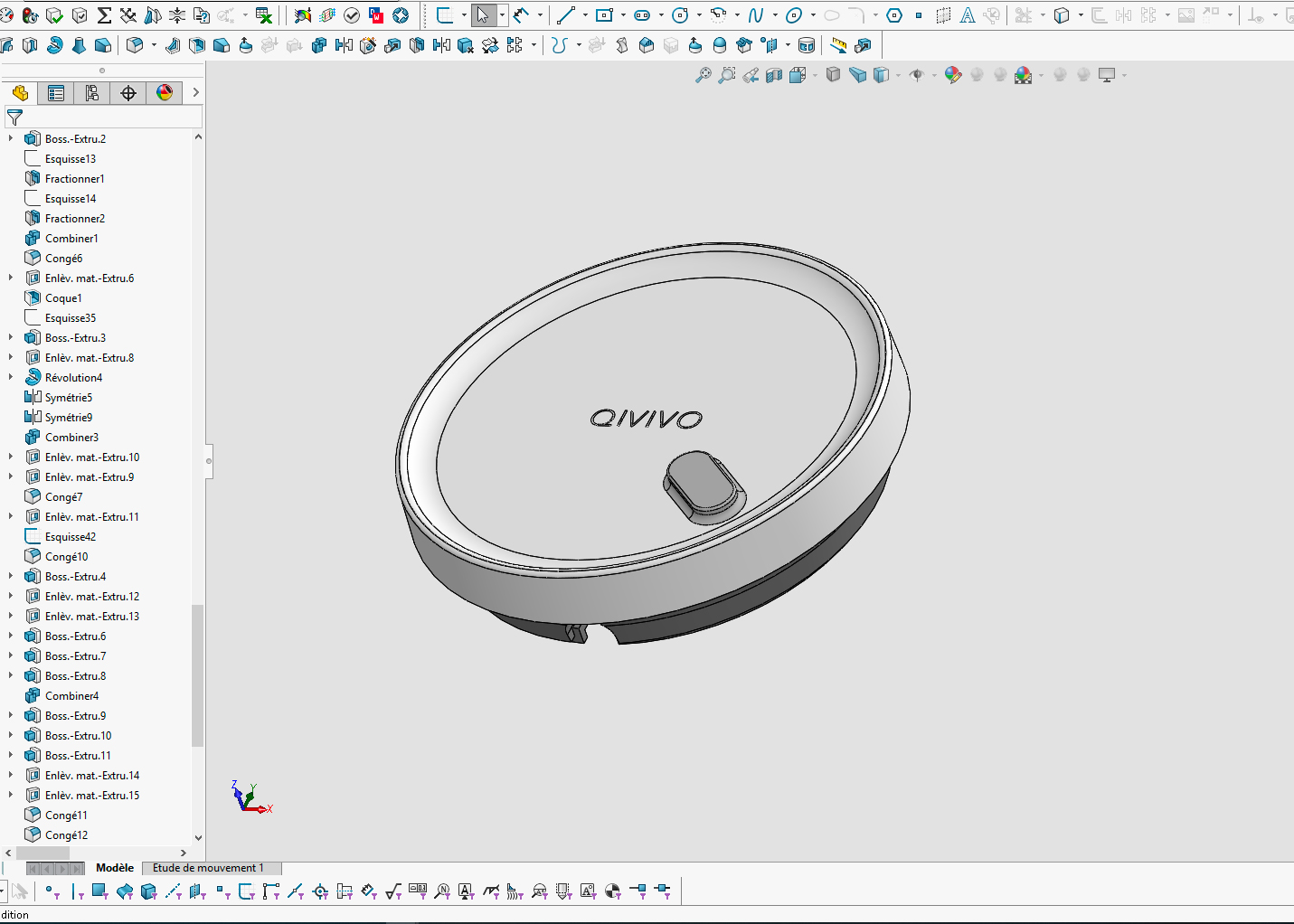Switch to the Etude de mouvement 1 tab

coord(208,868)
